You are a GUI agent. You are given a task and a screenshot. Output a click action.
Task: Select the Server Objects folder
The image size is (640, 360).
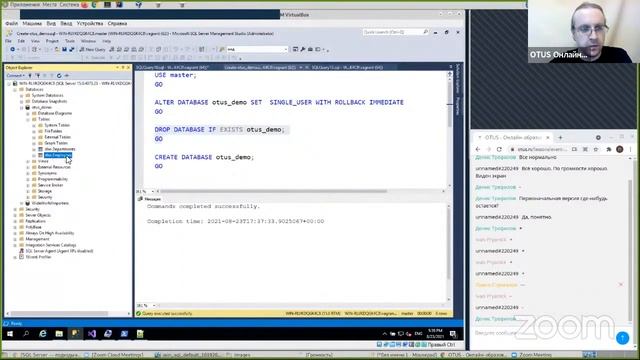coord(38,215)
